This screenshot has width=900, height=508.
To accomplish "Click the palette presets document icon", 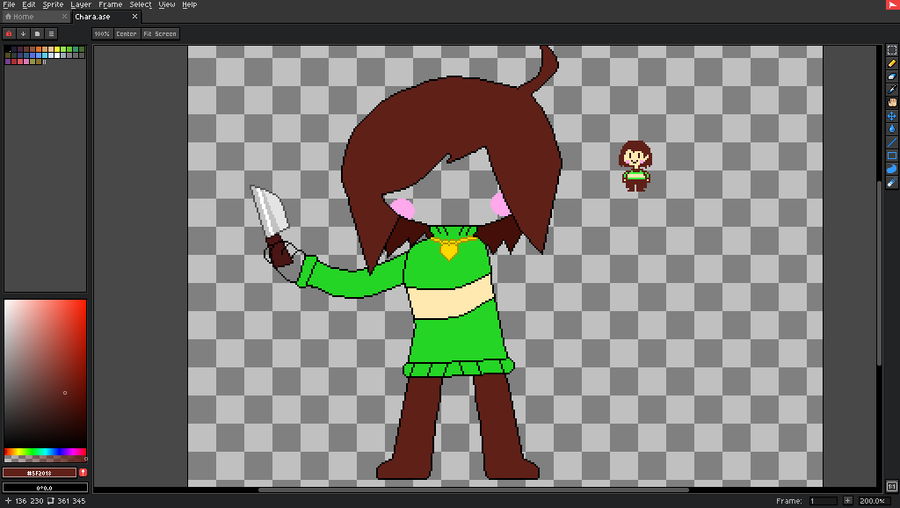I will 37,34.
